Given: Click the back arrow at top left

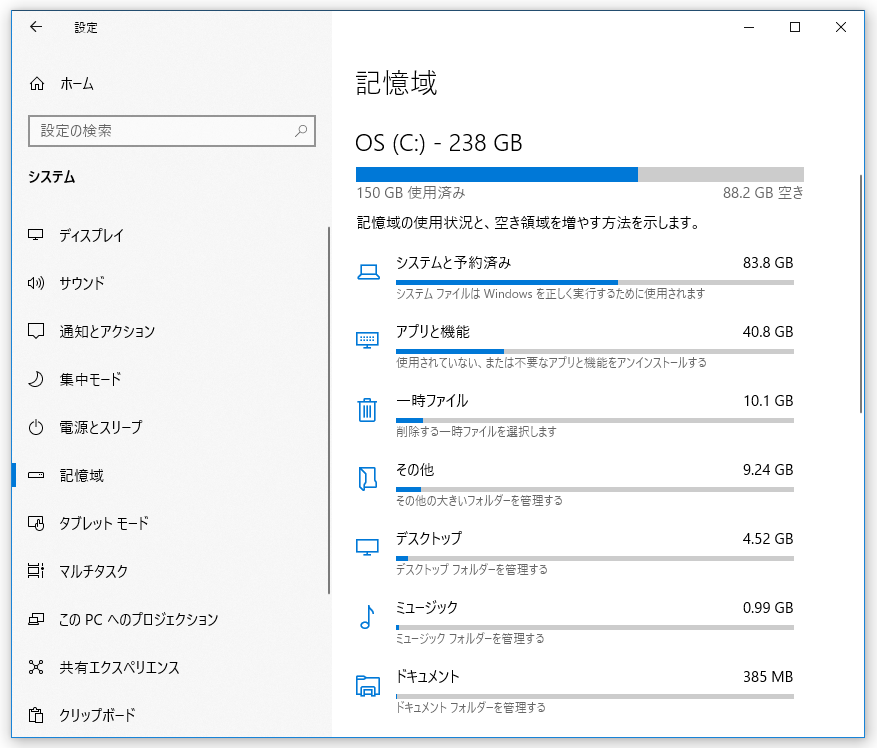Looking at the screenshot, I should point(36,28).
